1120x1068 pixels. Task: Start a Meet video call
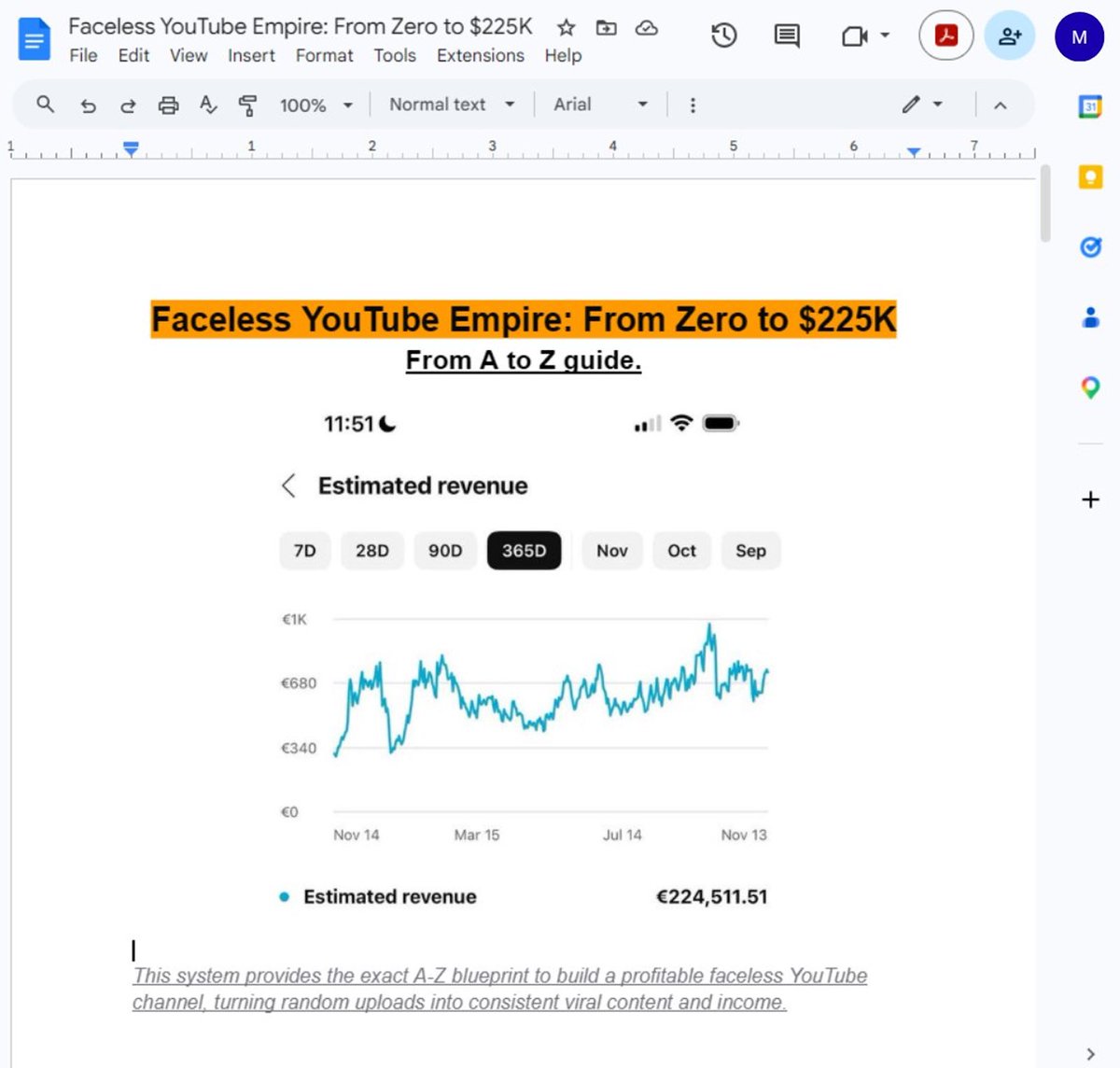854,36
